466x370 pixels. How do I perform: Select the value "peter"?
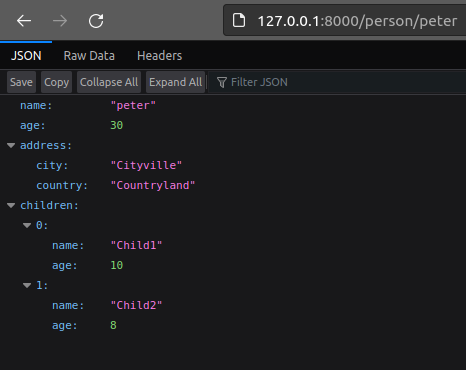(x=133, y=105)
